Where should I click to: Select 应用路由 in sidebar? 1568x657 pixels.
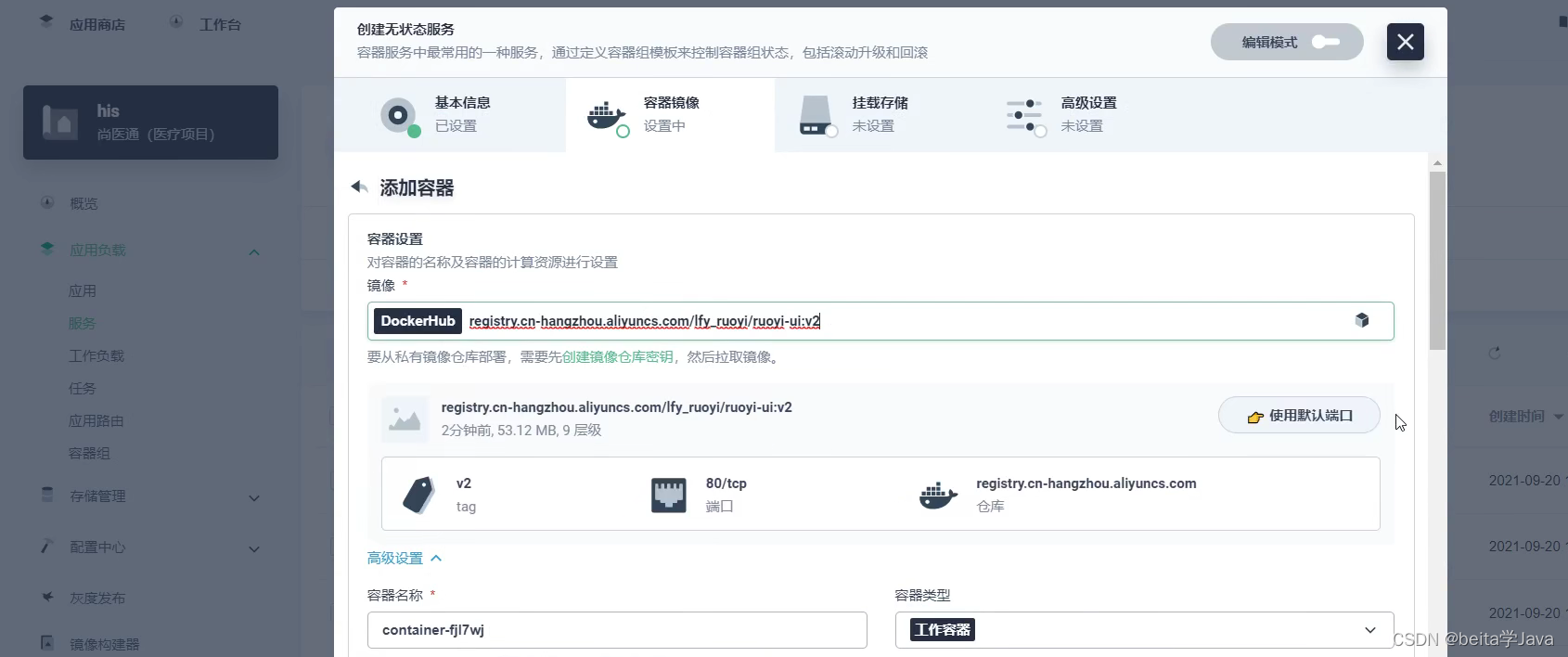pyautogui.click(x=96, y=421)
